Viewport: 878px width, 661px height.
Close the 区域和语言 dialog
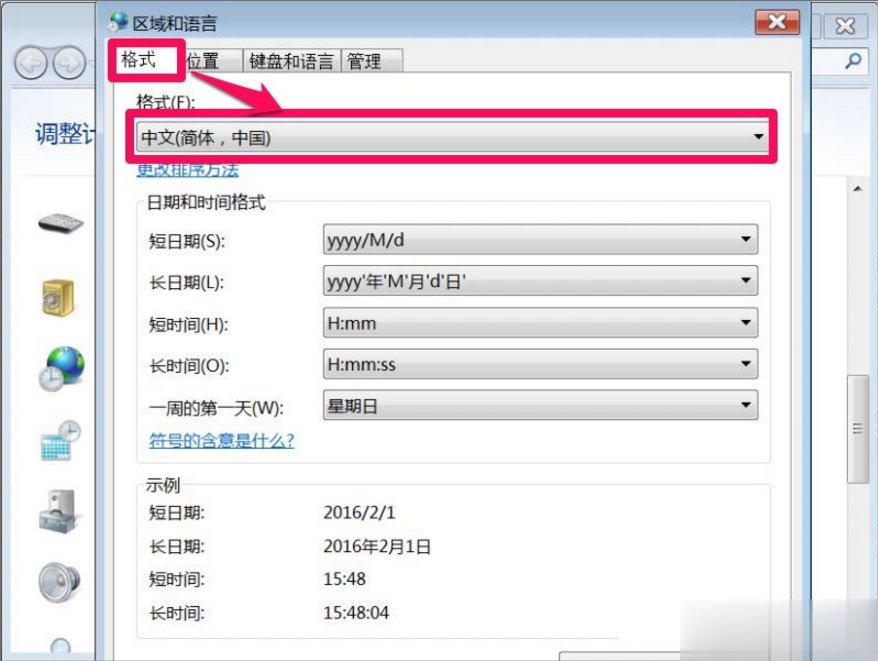pos(777,22)
